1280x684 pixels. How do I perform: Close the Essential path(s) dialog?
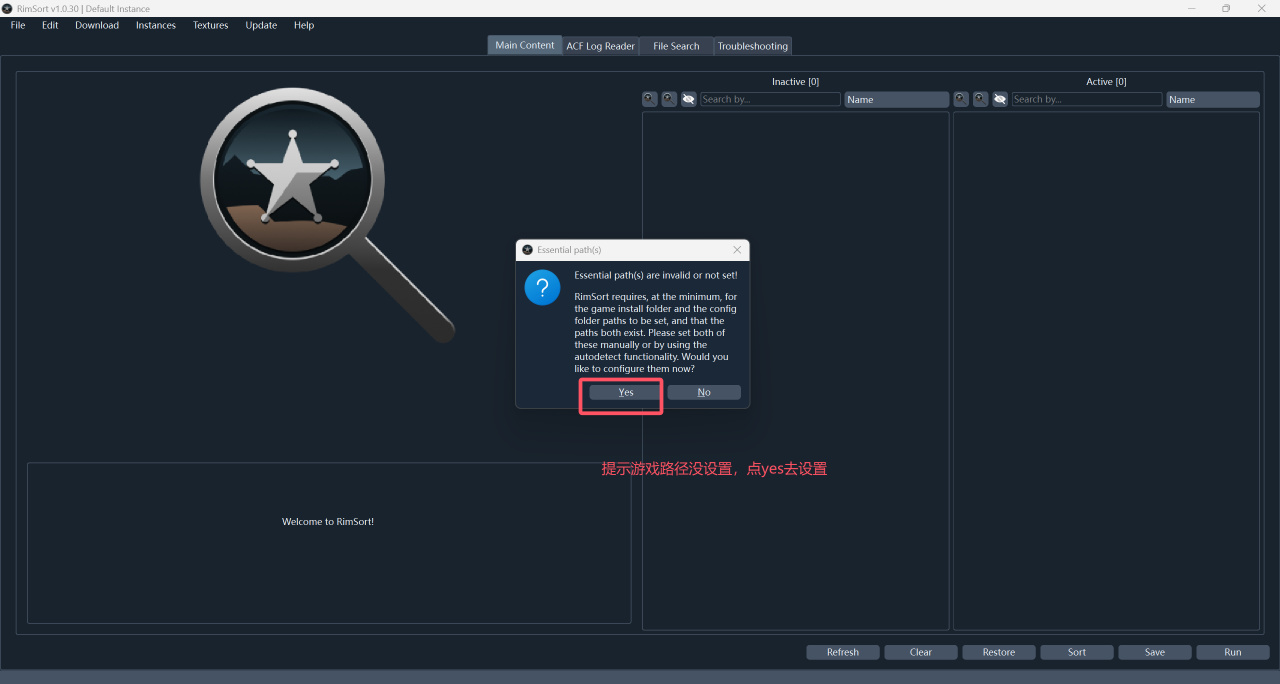pos(737,250)
